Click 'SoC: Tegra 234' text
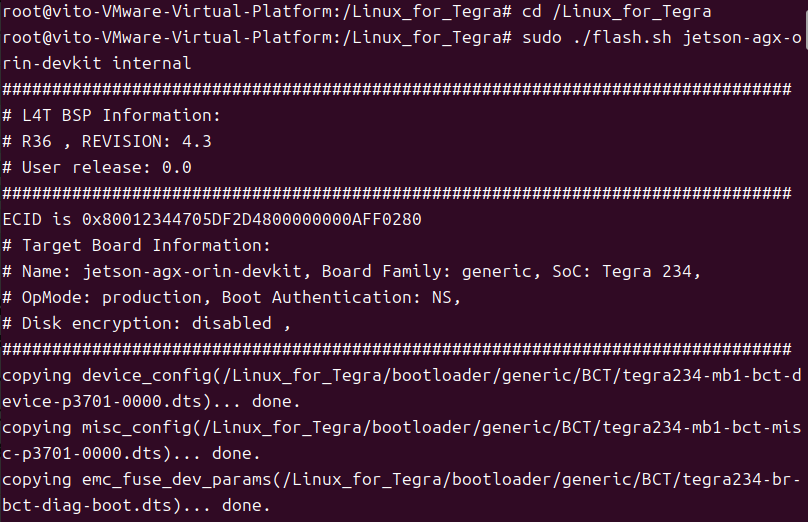This screenshot has height=522, width=808. pos(622,272)
